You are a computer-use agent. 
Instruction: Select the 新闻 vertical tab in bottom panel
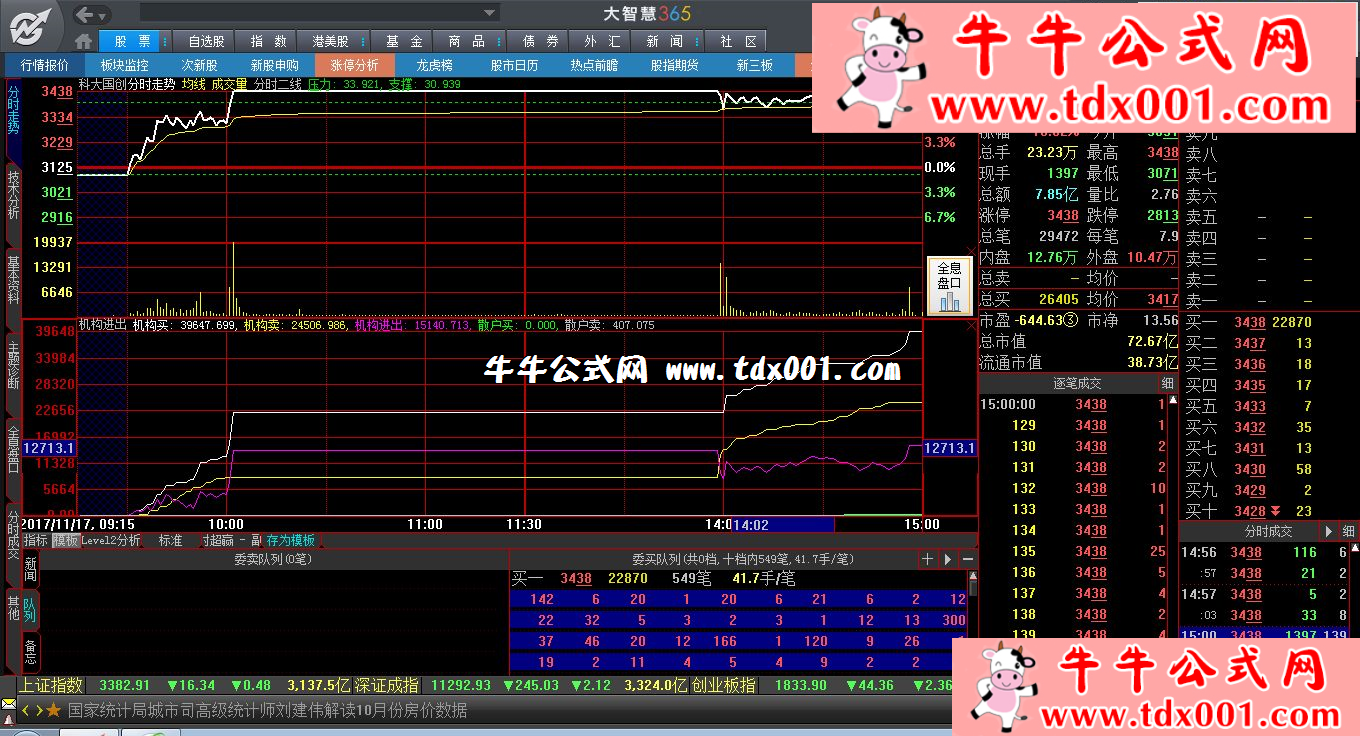30,570
